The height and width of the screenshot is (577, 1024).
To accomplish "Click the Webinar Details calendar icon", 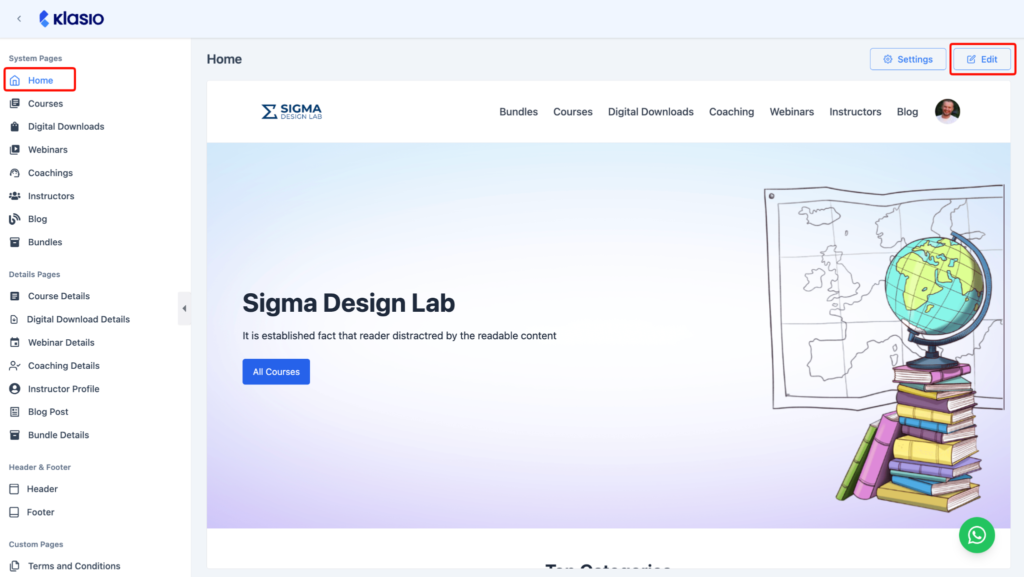I will click(14, 342).
